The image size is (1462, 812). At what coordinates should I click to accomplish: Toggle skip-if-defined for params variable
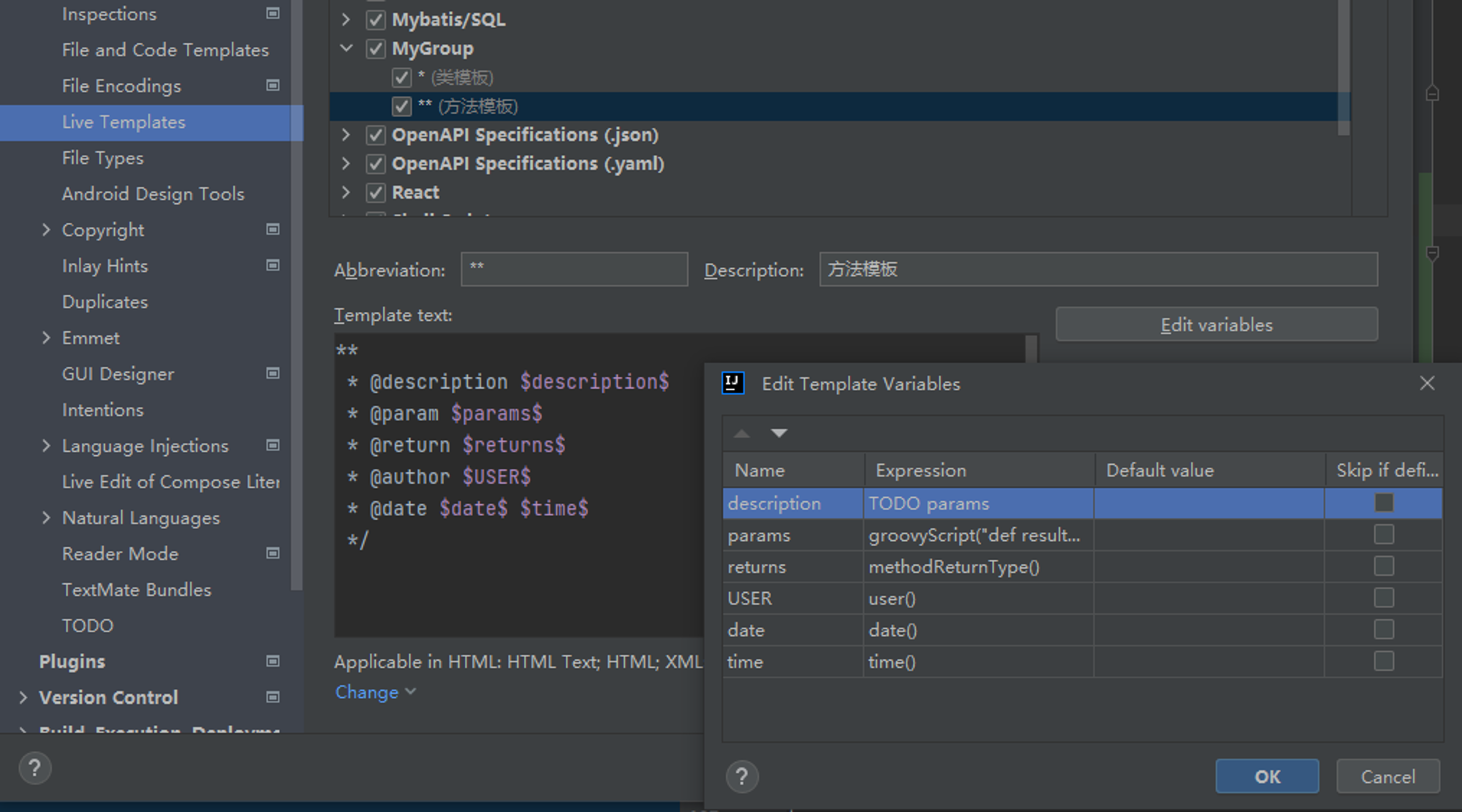[1384, 534]
